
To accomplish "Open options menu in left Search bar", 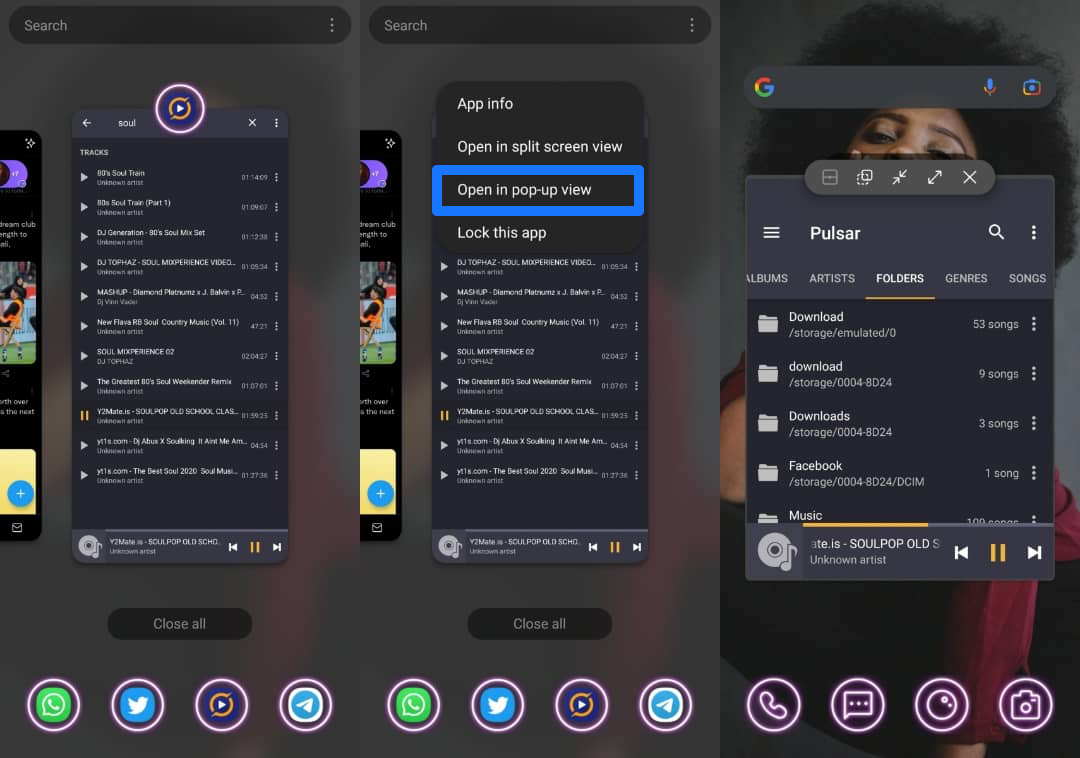I will click(x=332, y=25).
